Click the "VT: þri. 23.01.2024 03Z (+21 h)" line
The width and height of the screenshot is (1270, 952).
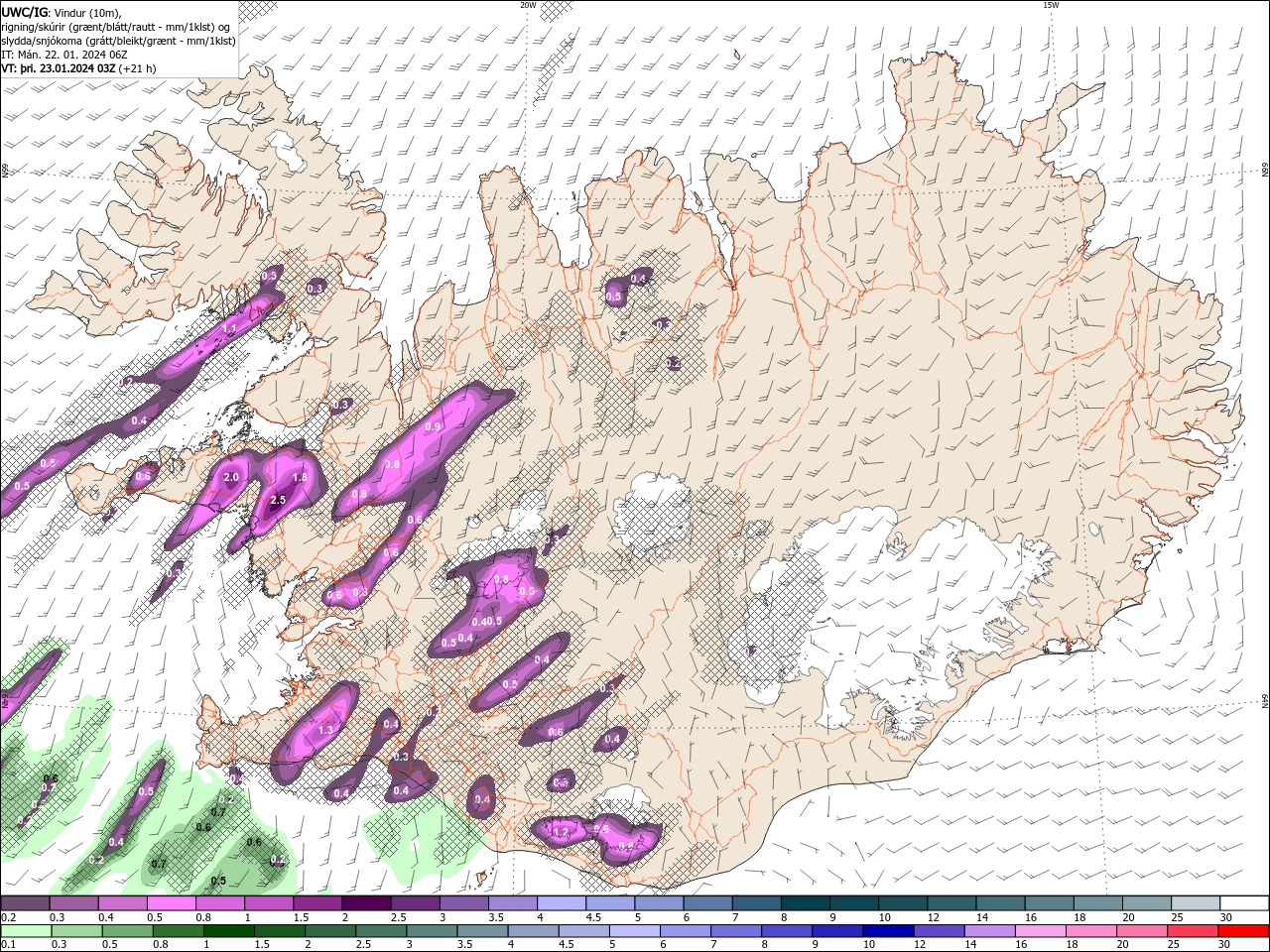(x=78, y=68)
